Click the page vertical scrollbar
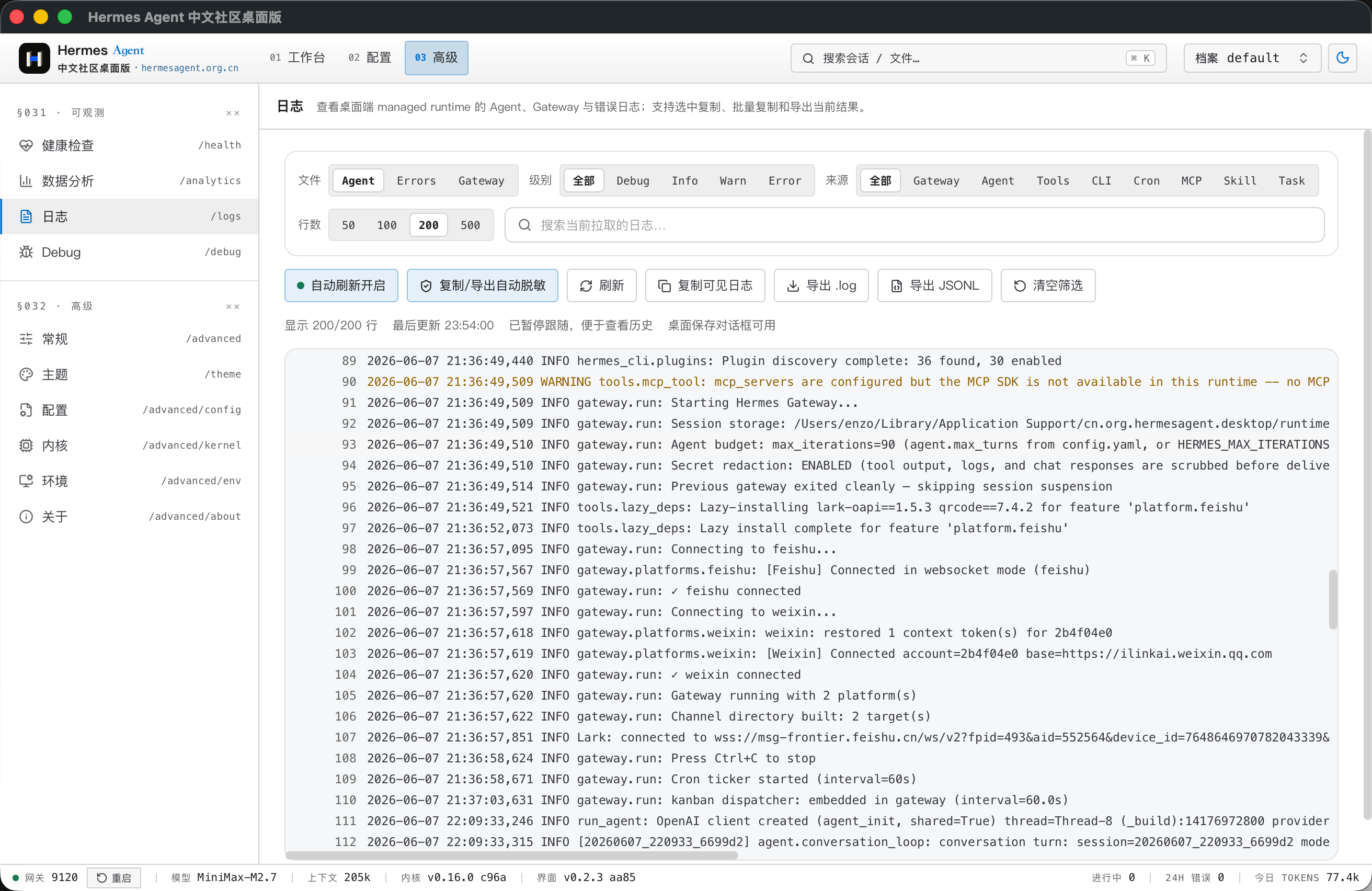Viewport: 1372px width, 891px height. click(x=1367, y=475)
